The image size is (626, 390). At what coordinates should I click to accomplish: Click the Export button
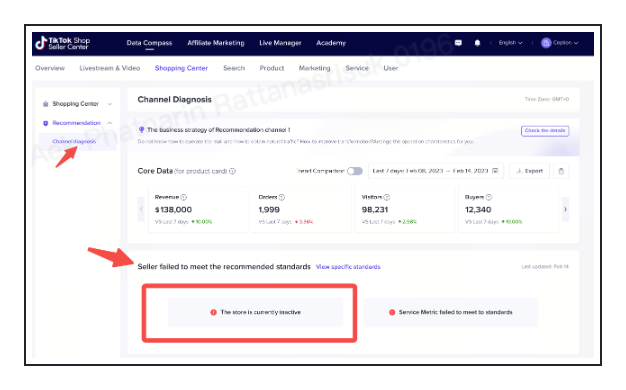529,171
